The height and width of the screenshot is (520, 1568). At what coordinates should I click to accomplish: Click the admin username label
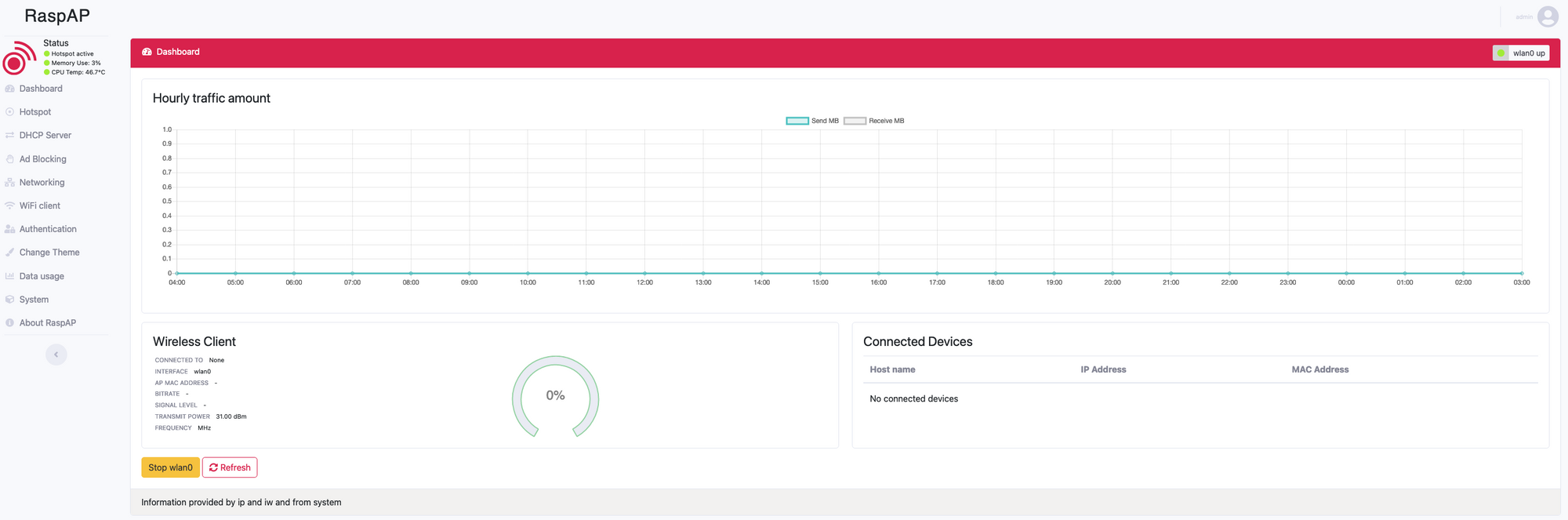(1524, 16)
